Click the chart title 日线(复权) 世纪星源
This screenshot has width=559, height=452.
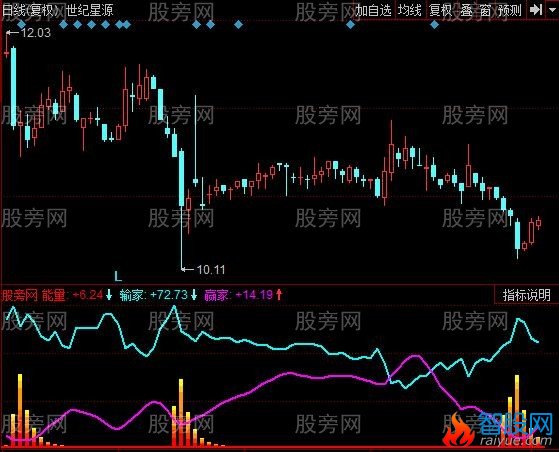tap(57, 10)
